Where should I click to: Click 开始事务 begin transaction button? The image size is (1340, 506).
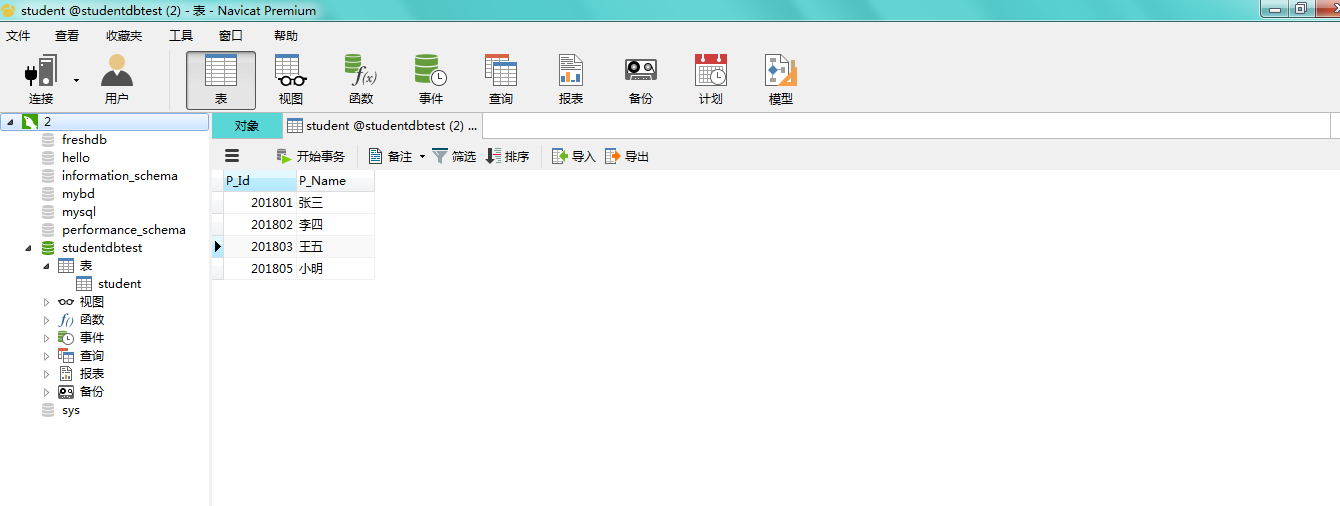click(x=311, y=156)
